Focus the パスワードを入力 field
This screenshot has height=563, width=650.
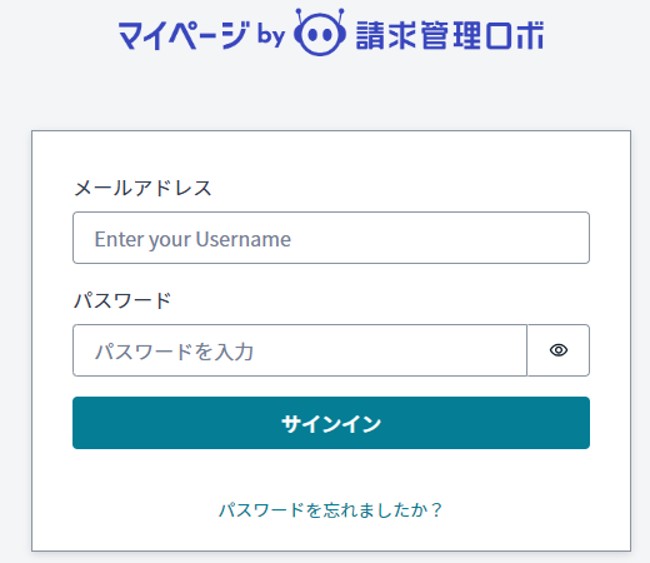click(299, 350)
